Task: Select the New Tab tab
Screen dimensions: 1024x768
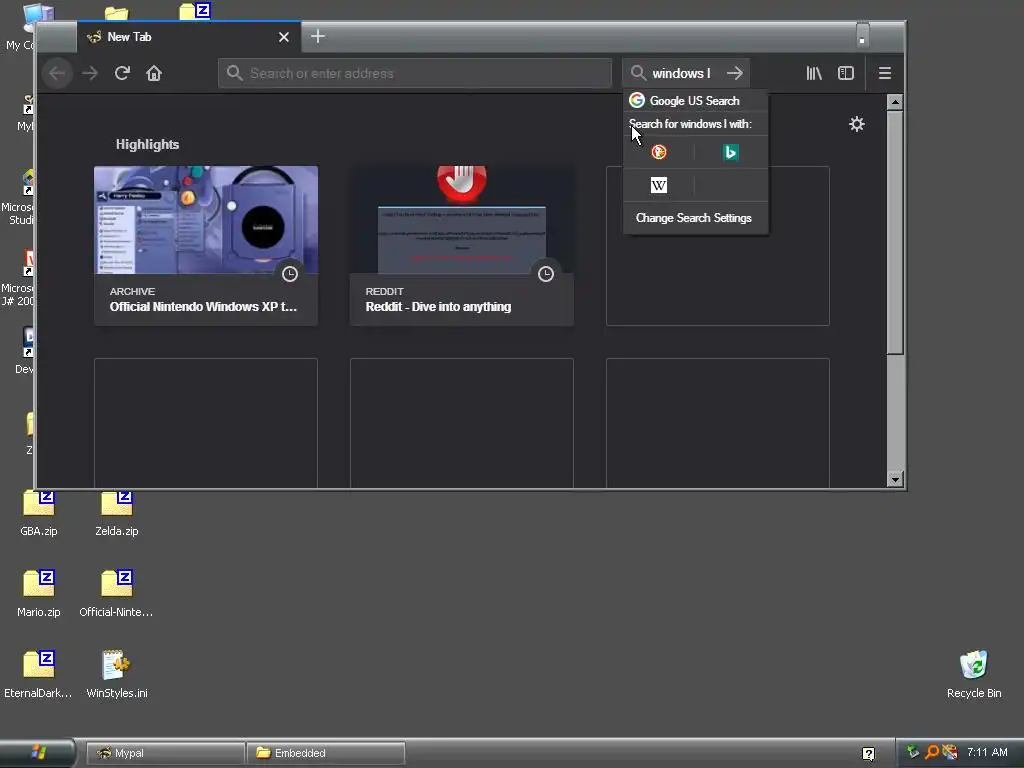Action: [x=189, y=37]
